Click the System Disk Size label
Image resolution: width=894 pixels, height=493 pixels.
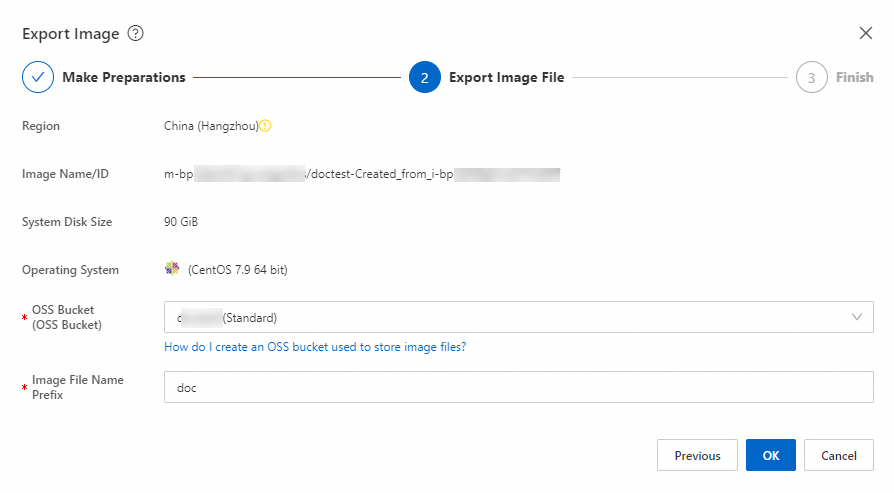[67, 222]
